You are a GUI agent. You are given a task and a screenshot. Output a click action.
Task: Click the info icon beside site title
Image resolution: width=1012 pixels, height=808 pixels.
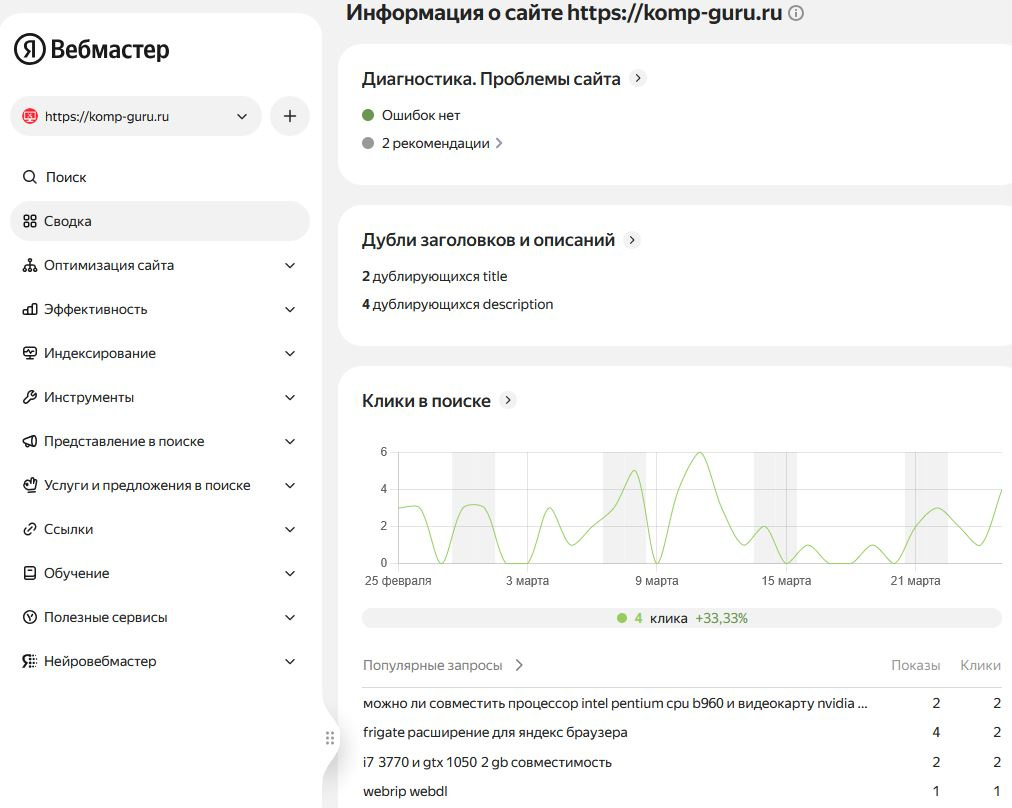pyautogui.click(x=796, y=13)
